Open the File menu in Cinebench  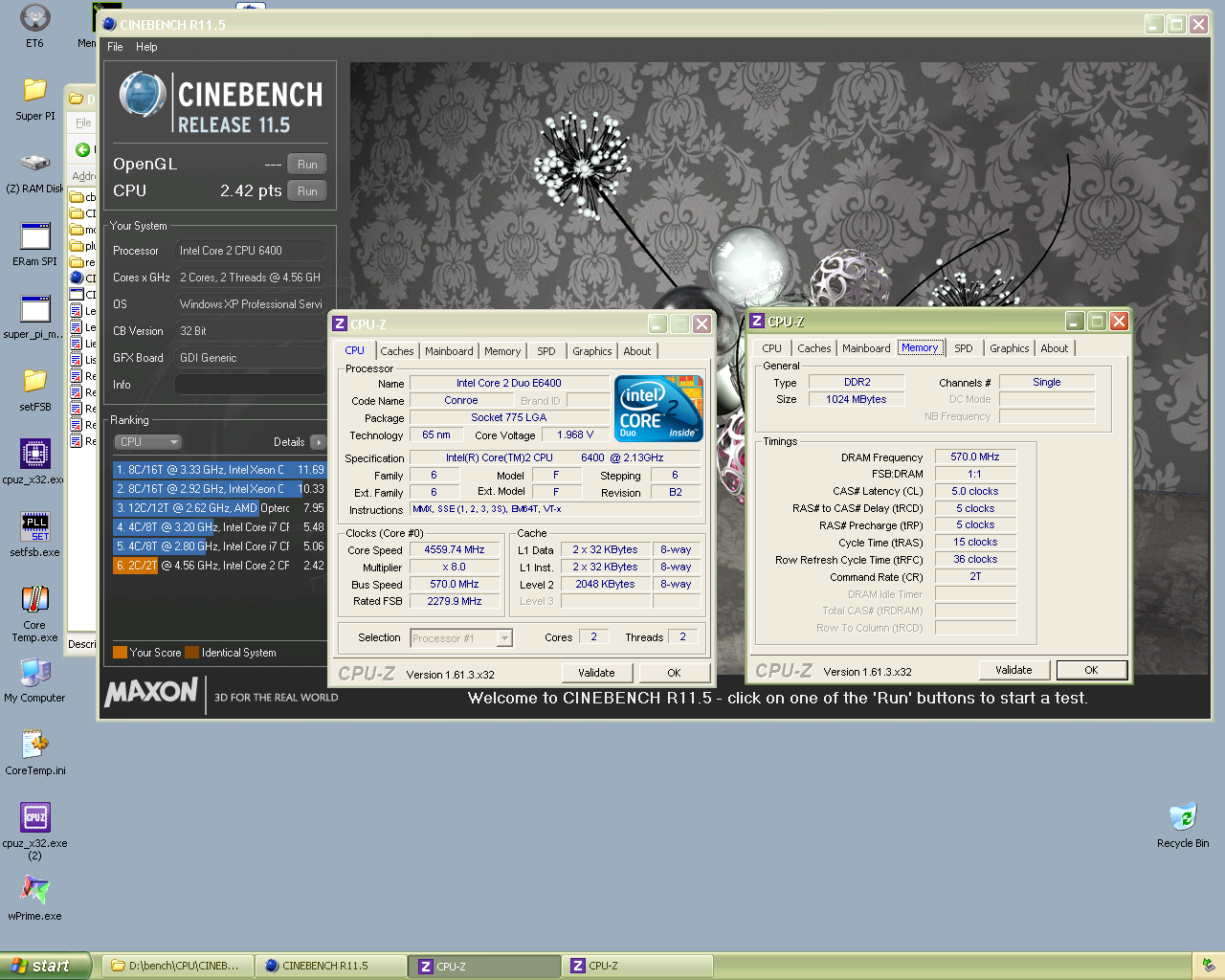(115, 47)
